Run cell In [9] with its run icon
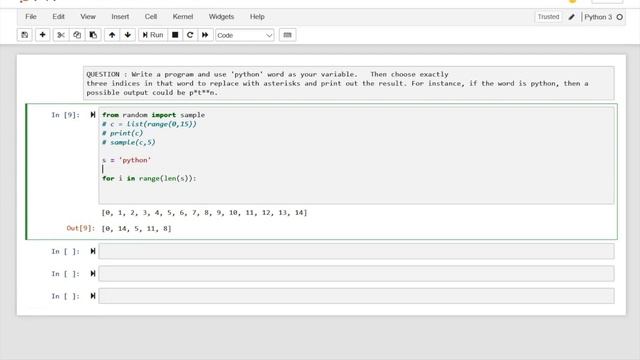This screenshot has width=640, height=360. tap(93, 115)
